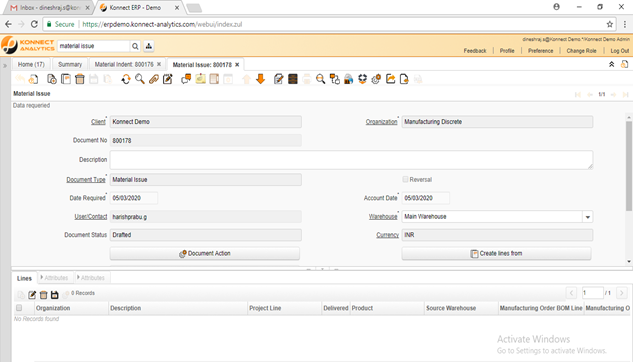This screenshot has height=362, width=633.
Task: Open the sticky note icon in the main toolbar
Action: [x=200, y=79]
